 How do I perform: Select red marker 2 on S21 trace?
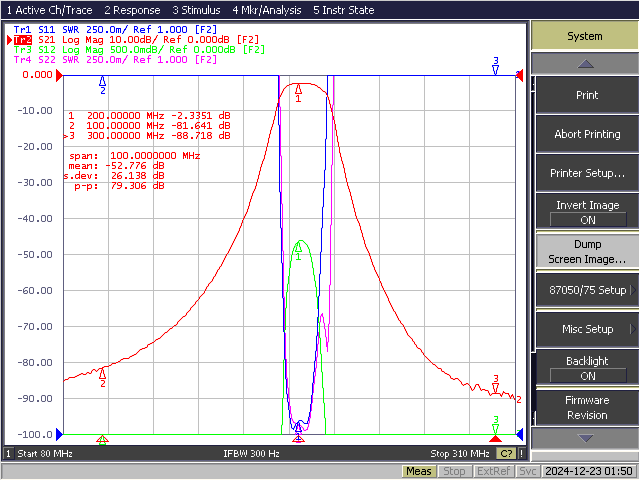[103, 377]
